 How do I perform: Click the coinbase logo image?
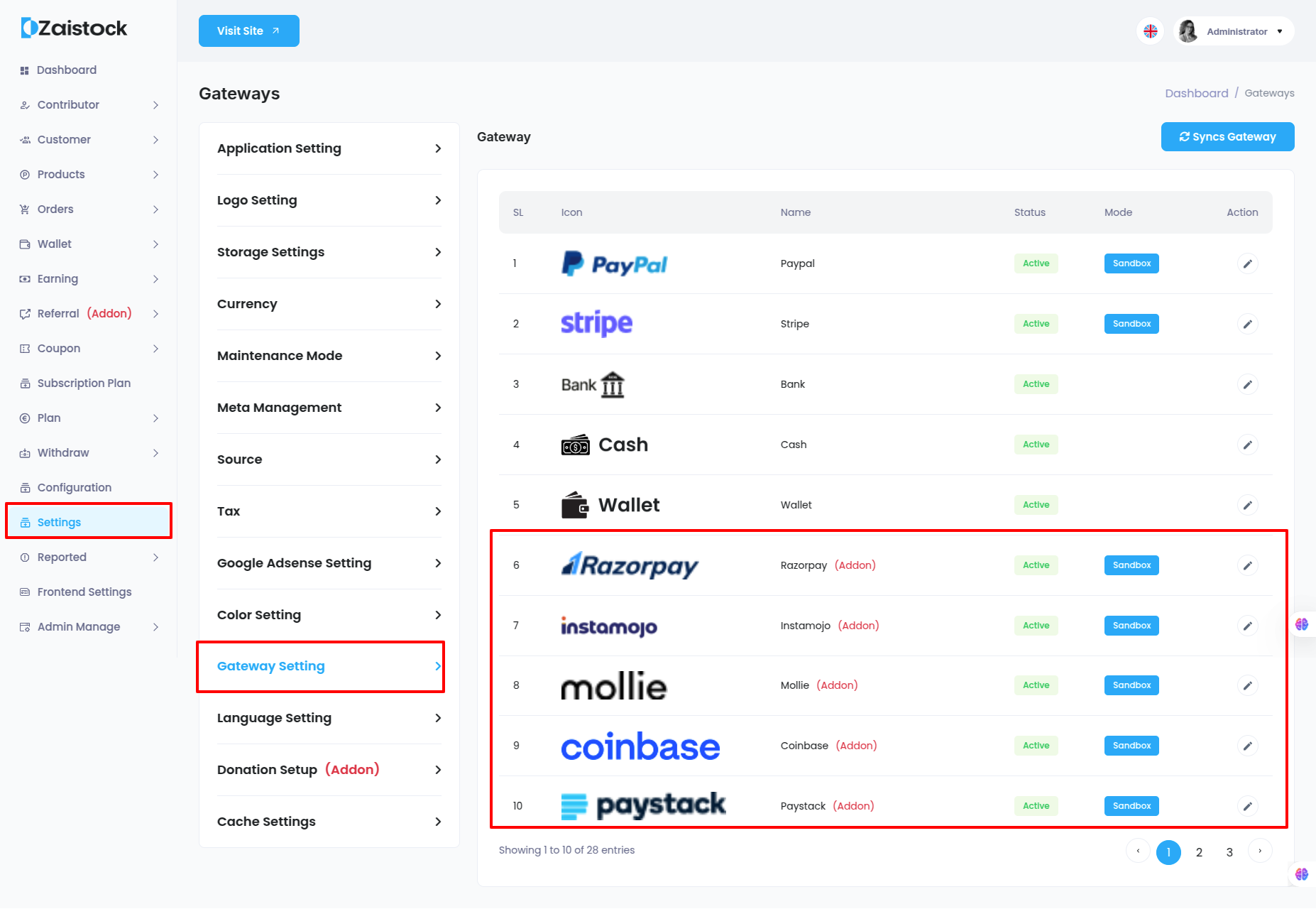[640, 746]
